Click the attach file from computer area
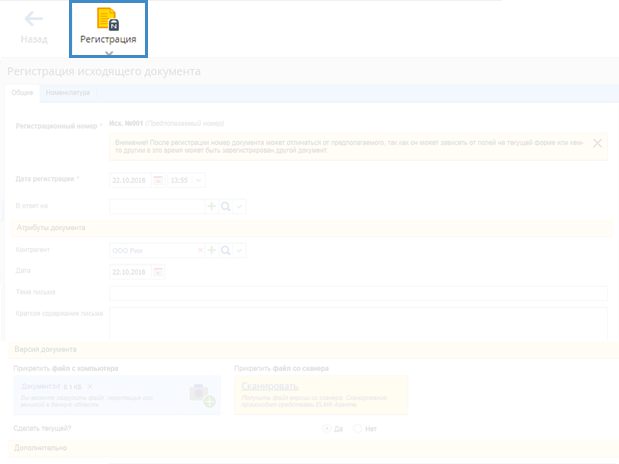Image resolution: width=619 pixels, height=464 pixels. [x=116, y=395]
